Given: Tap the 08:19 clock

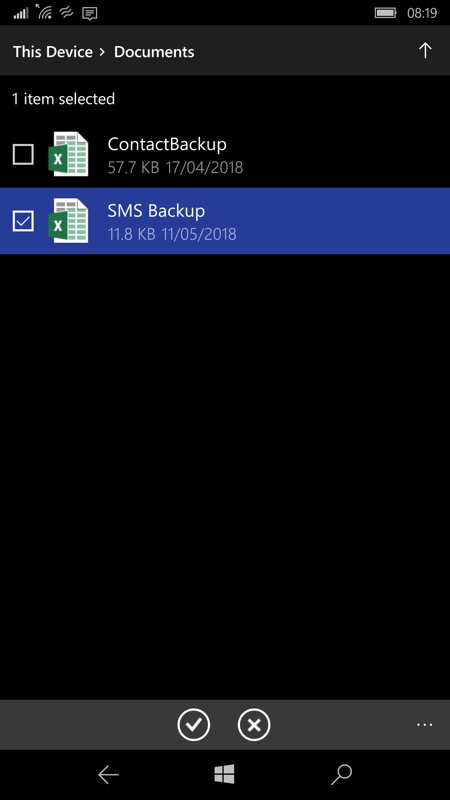Looking at the screenshot, I should tap(422, 13).
